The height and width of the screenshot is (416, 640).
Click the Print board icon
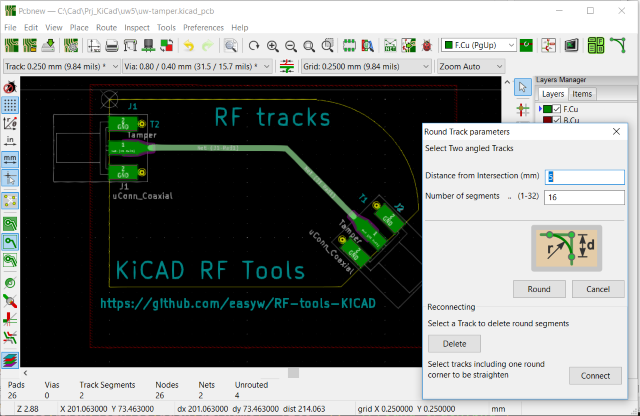[113, 46]
